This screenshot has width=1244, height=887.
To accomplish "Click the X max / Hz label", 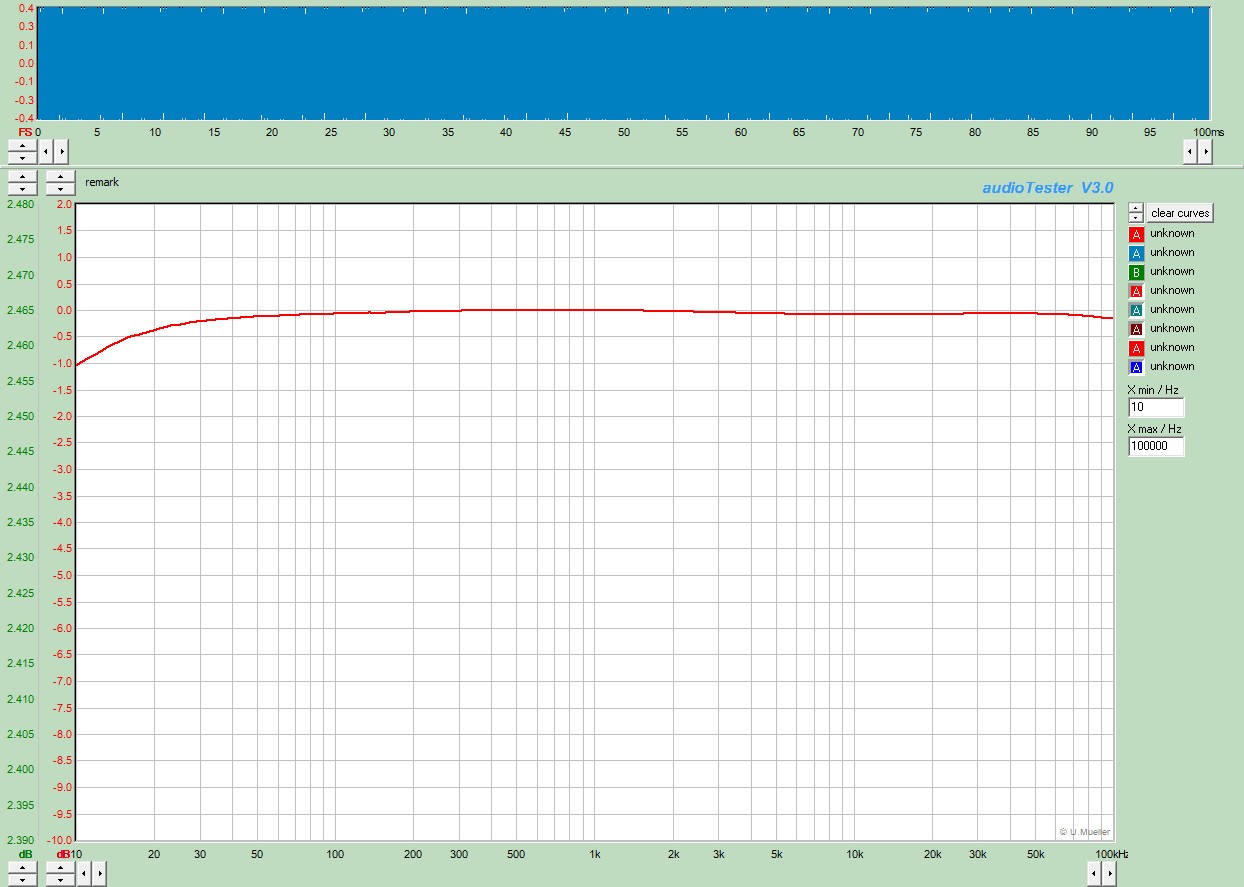I will (x=1155, y=429).
